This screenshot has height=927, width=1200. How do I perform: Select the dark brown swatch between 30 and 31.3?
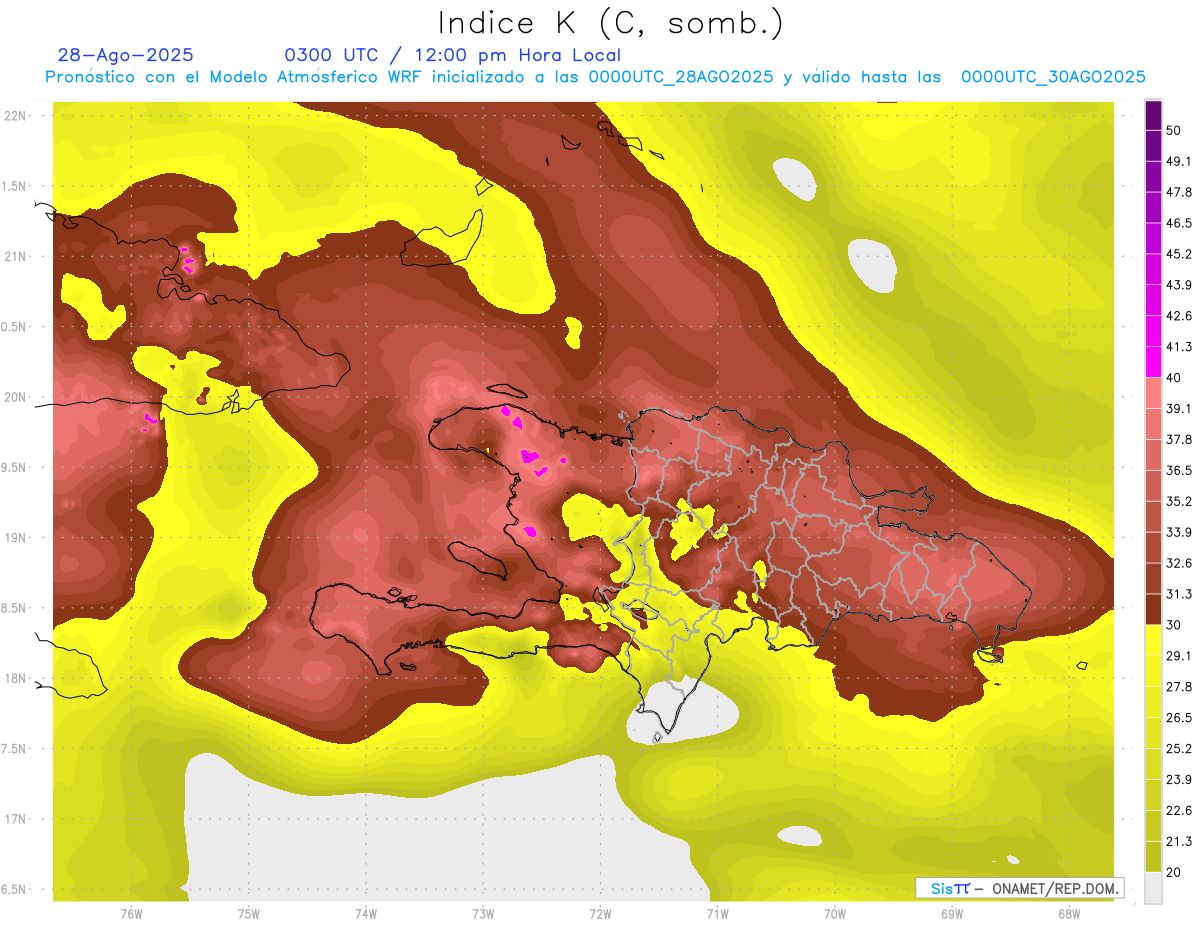[x=1153, y=609]
